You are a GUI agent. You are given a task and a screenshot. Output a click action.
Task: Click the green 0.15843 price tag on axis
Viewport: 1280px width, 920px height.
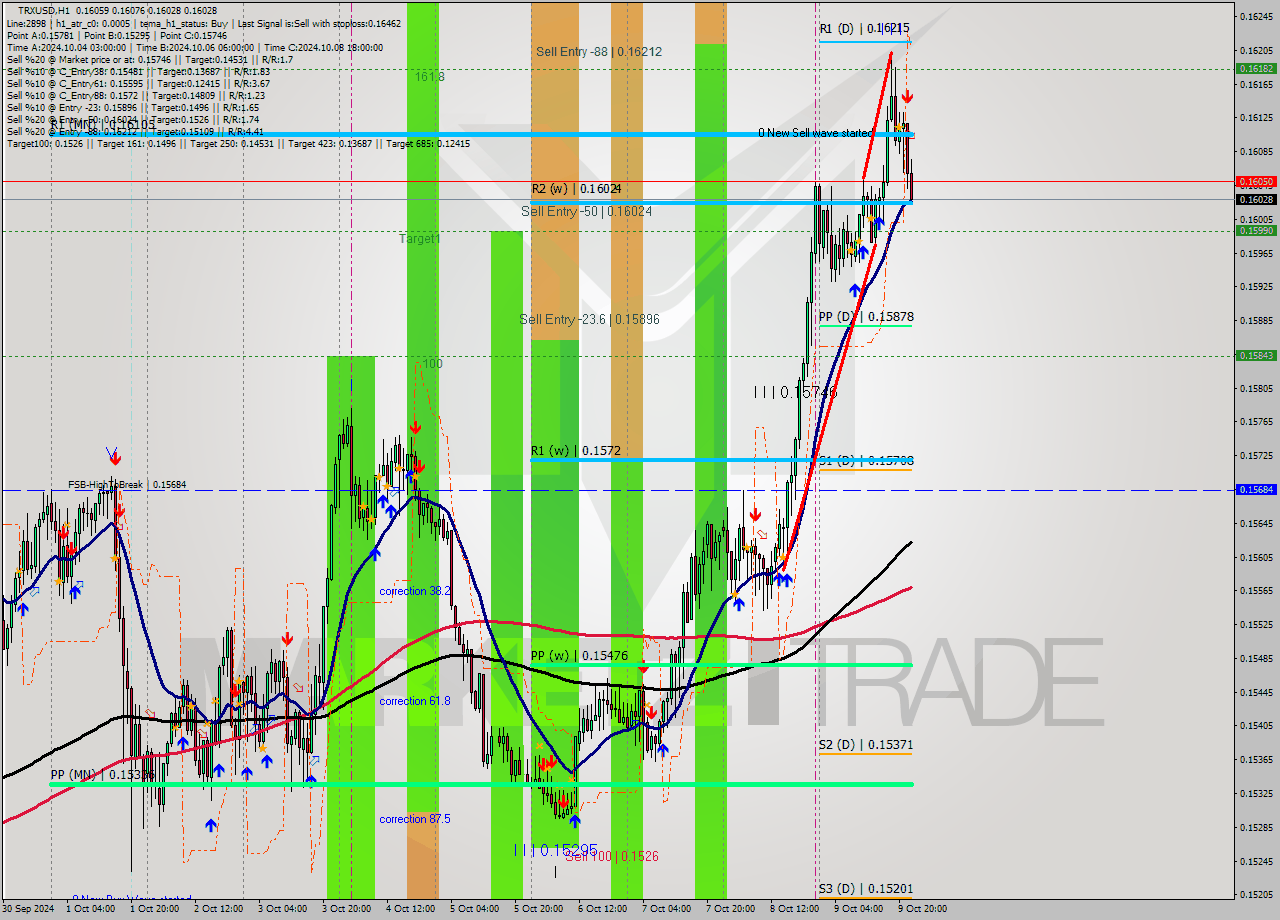coord(1255,355)
